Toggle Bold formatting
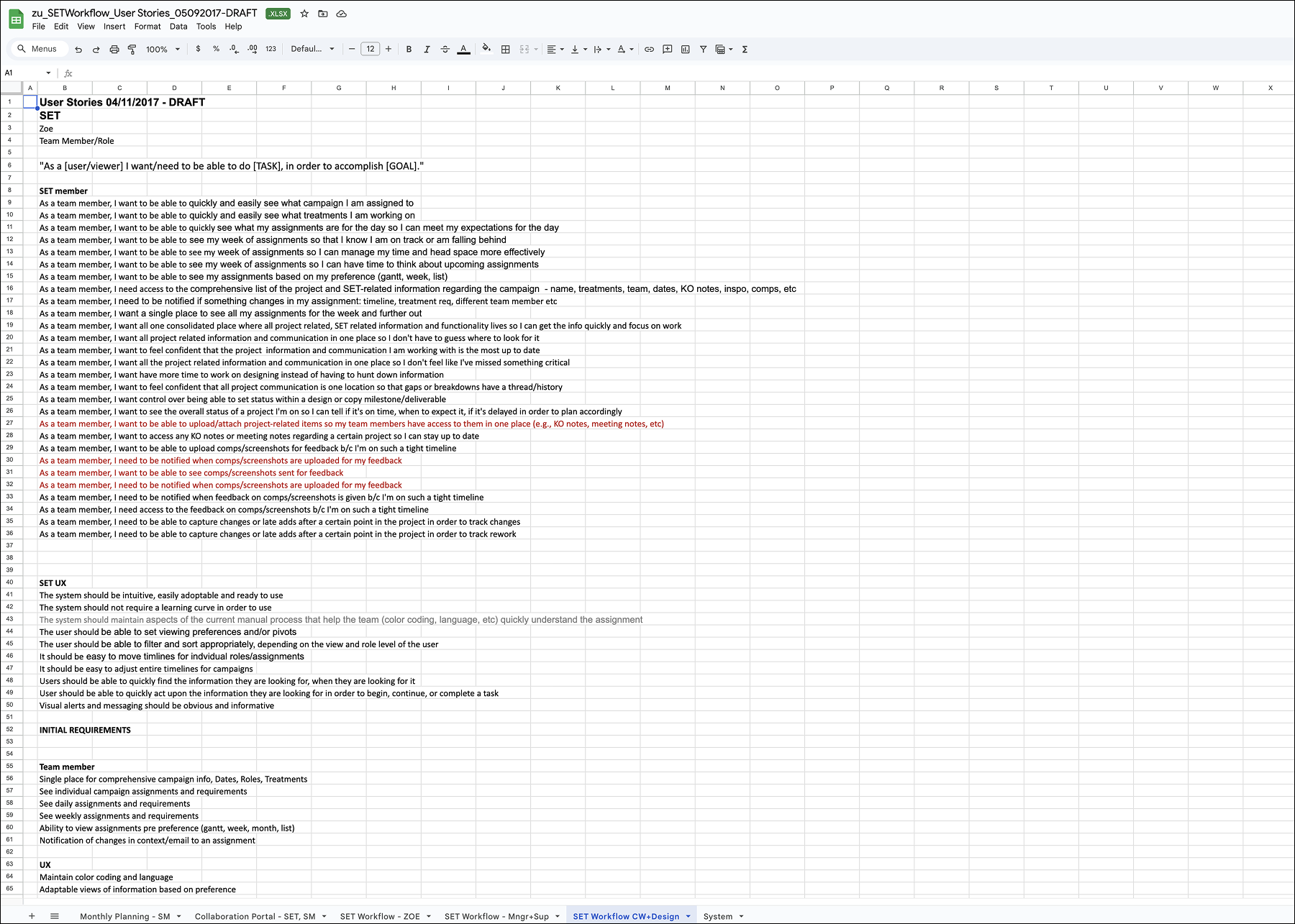 409,50
